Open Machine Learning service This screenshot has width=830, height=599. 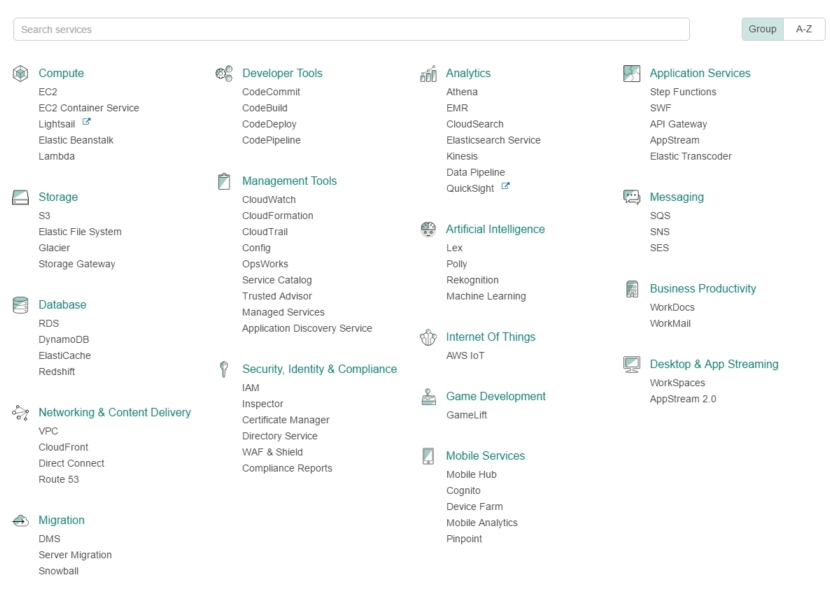click(486, 296)
